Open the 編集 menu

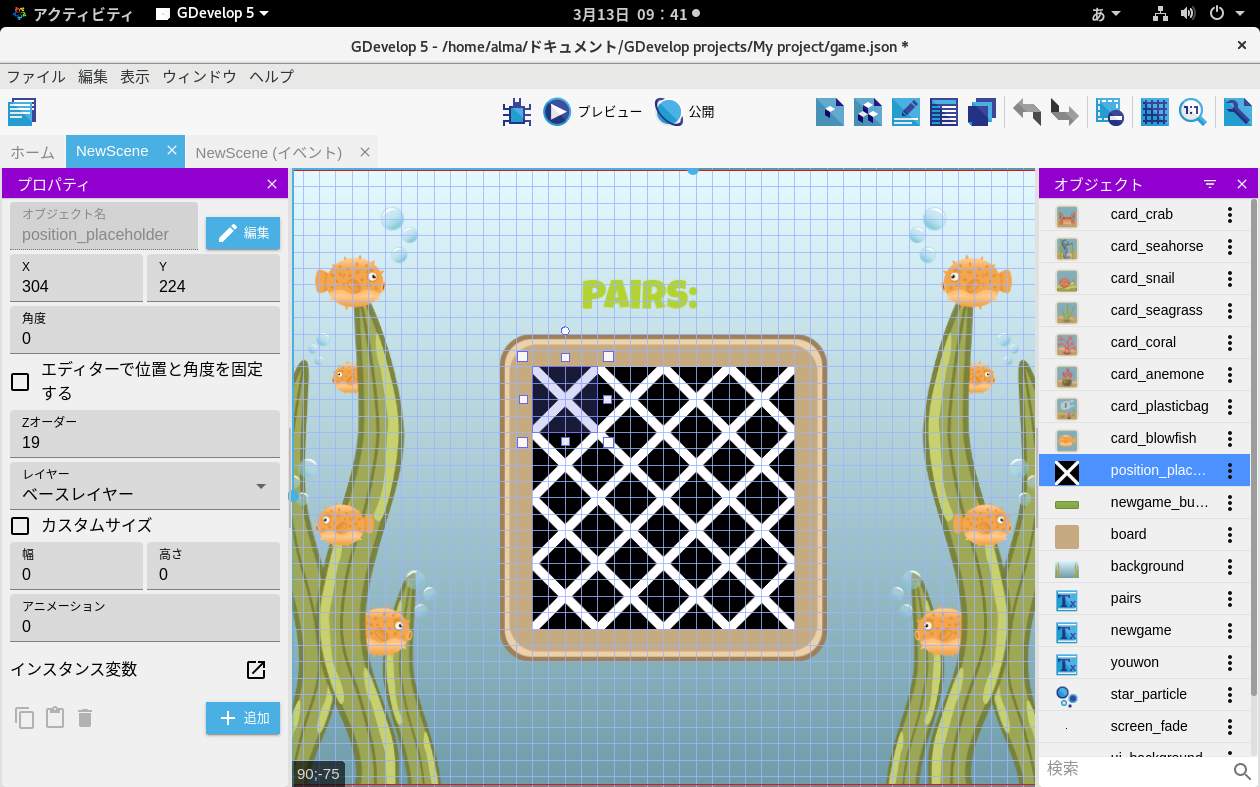pos(93,77)
